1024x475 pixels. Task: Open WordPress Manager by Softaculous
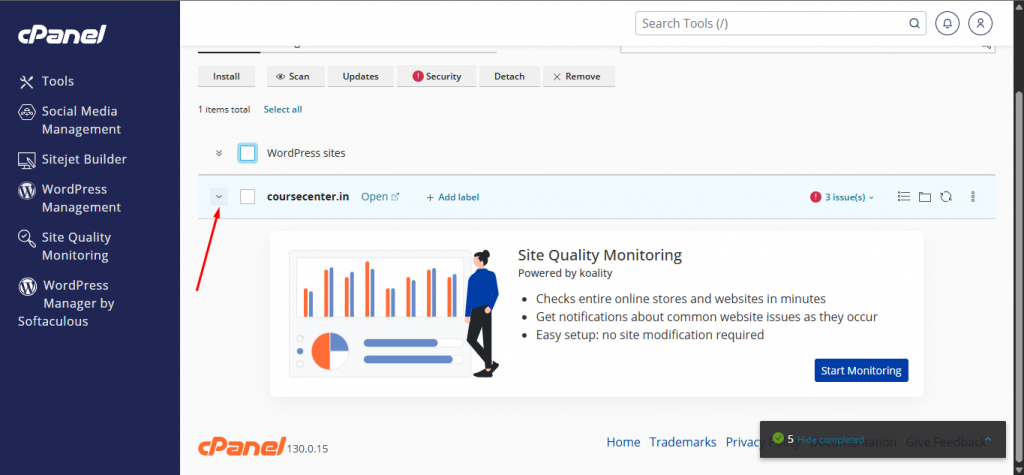click(66, 303)
